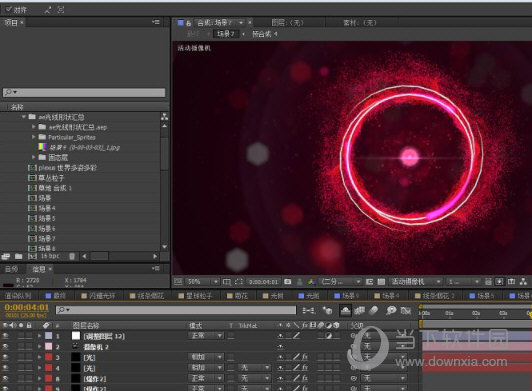Click viewer timecode 0:00:04:01 button
The width and height of the screenshot is (532, 391).
pyautogui.click(x=263, y=282)
